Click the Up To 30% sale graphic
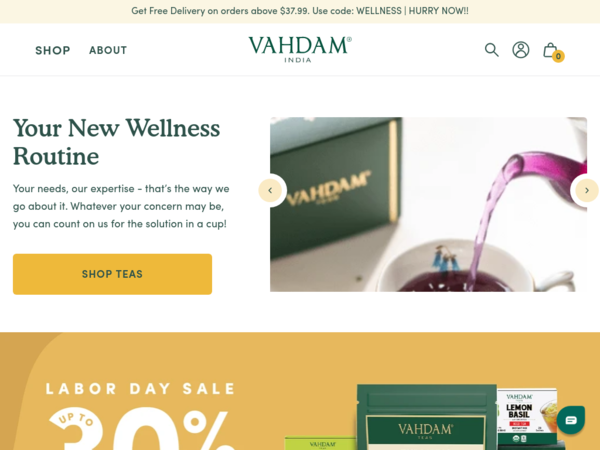Image resolution: width=600 pixels, height=450 pixels. (142, 429)
